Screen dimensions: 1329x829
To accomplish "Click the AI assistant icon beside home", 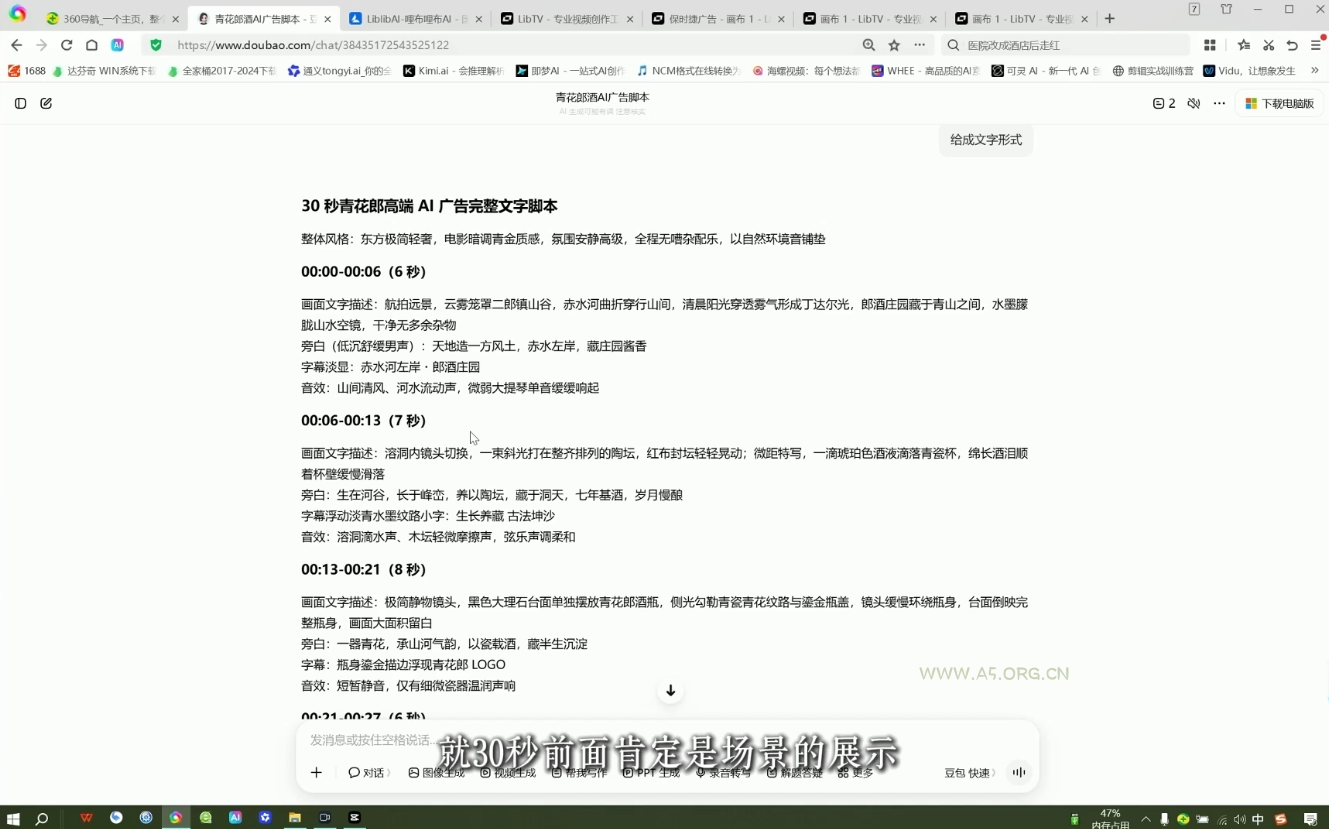I will click(117, 45).
